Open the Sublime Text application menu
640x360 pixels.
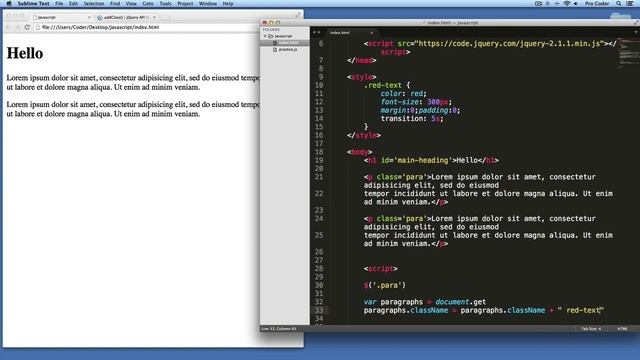33,3
